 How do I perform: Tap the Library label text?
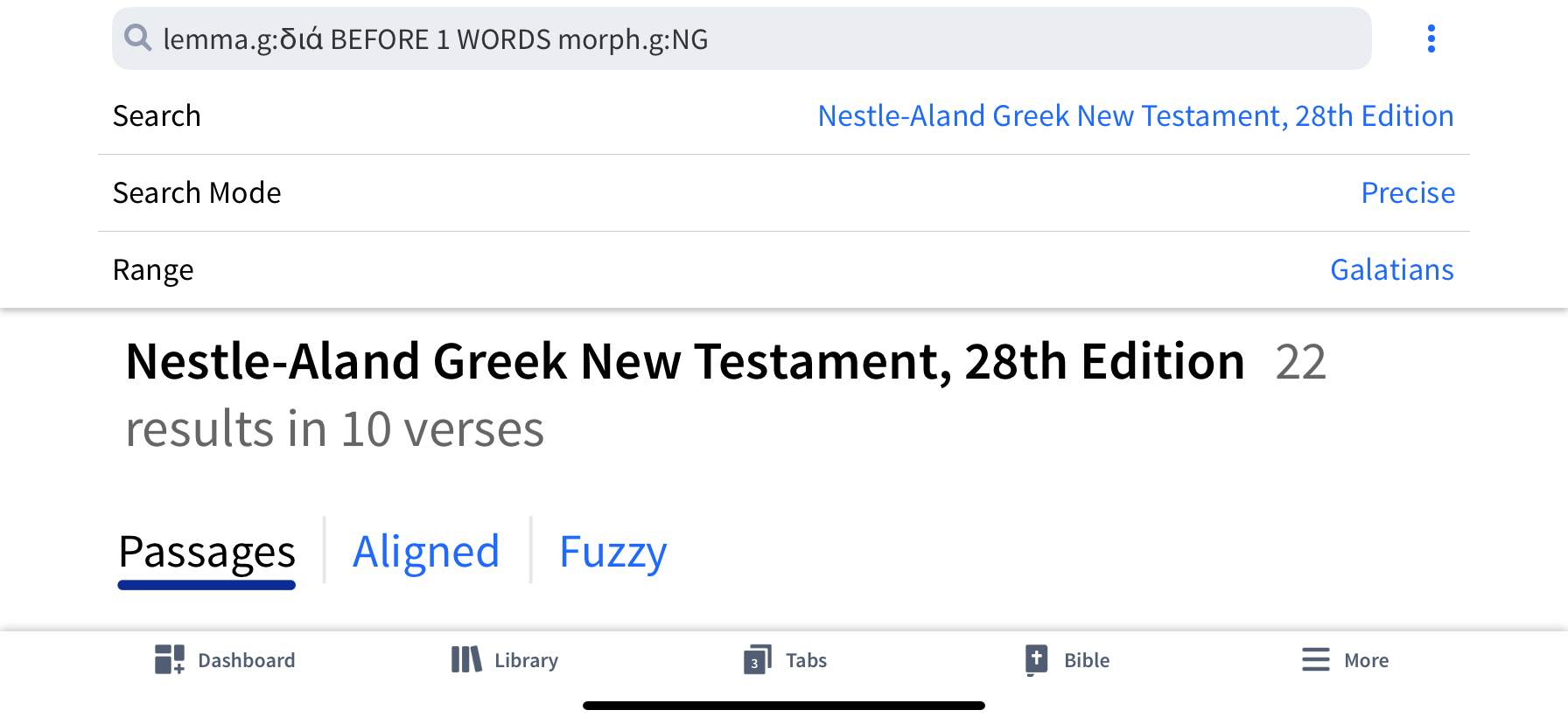point(526,660)
